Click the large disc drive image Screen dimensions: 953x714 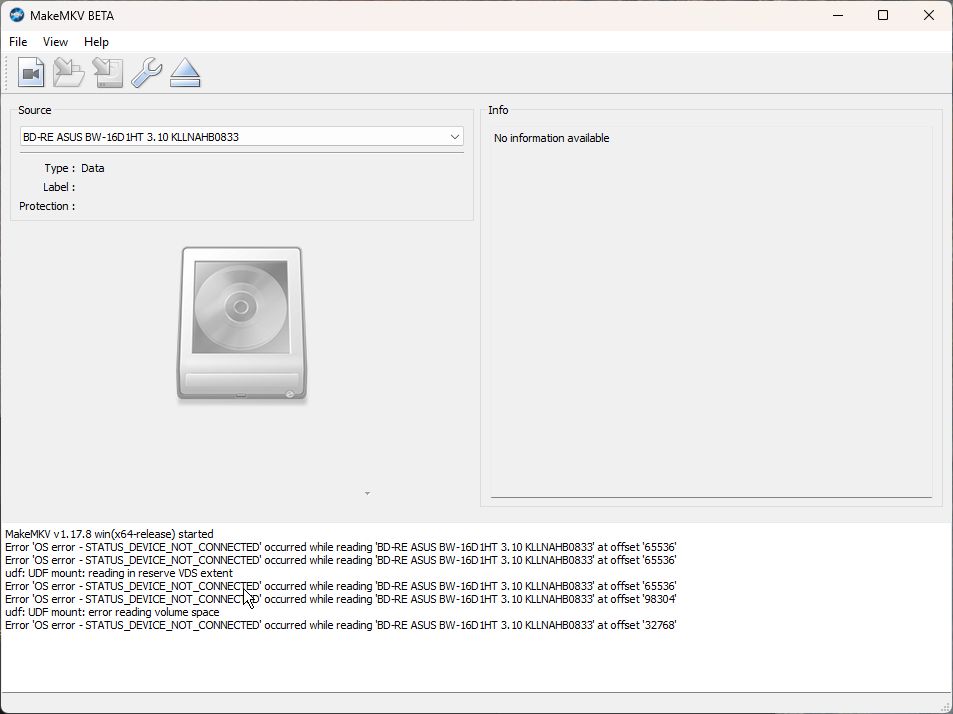point(242,324)
